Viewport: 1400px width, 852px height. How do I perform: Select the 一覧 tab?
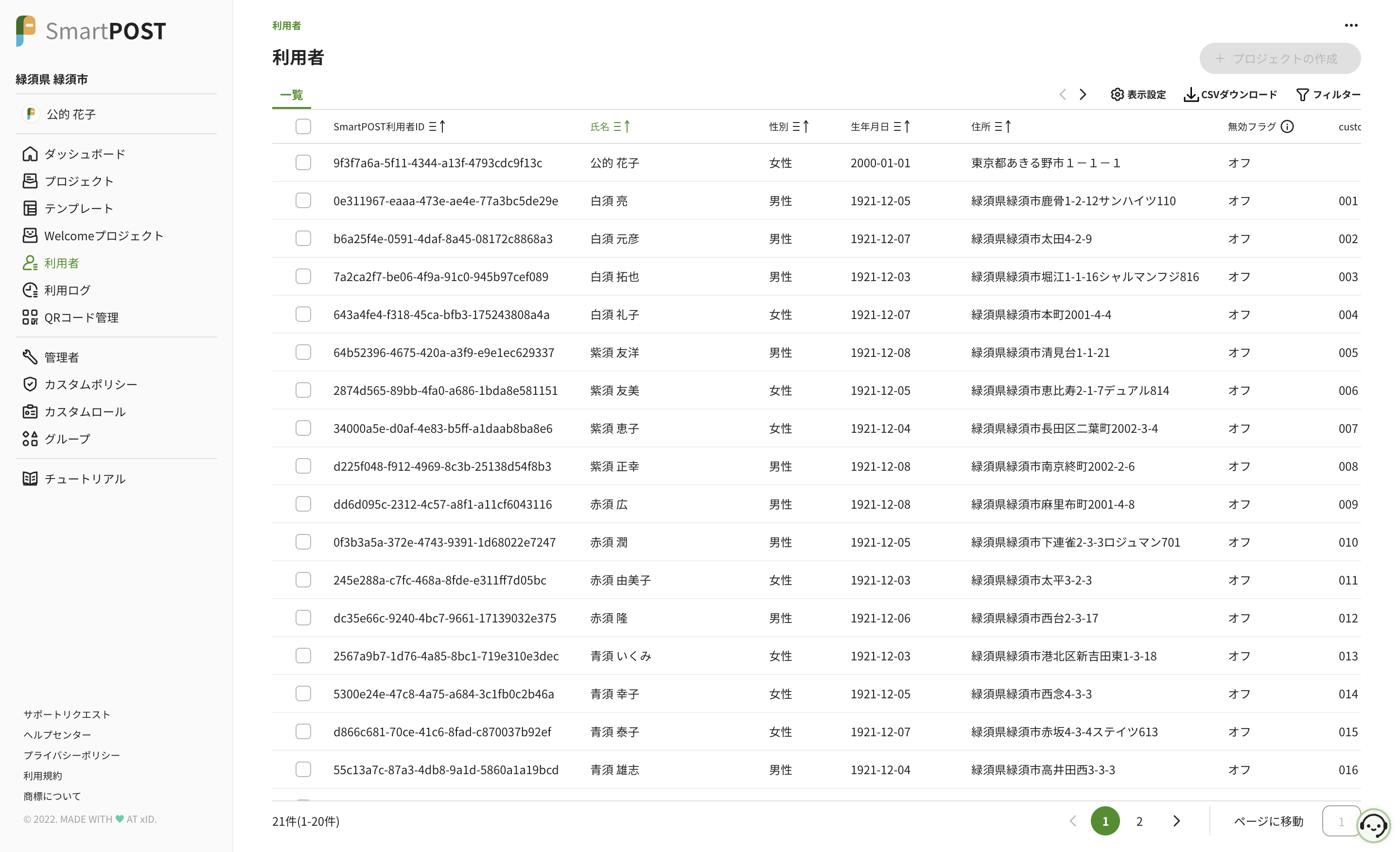[292, 95]
